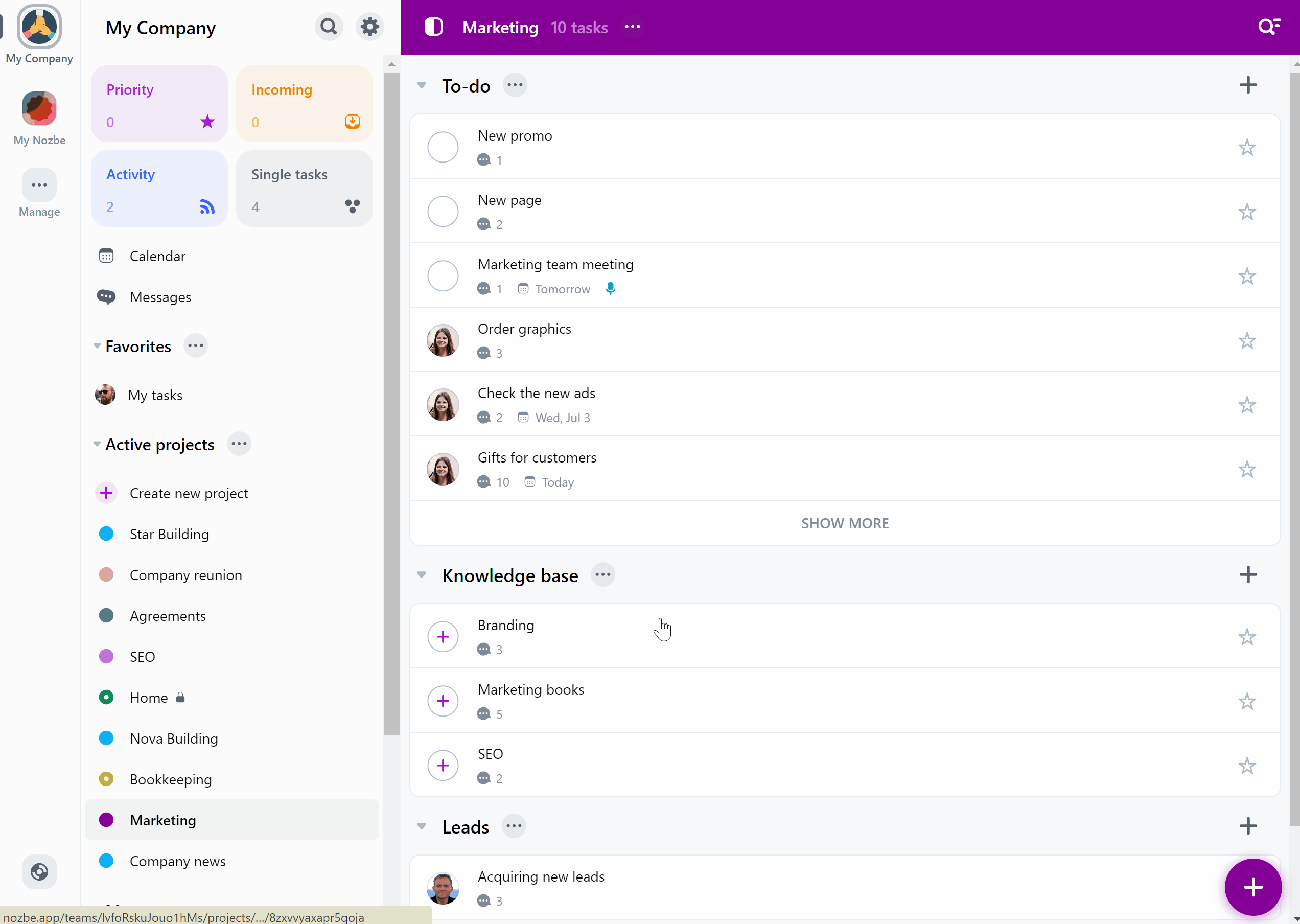
Task: Click the floating purple plus button
Action: (1252, 887)
